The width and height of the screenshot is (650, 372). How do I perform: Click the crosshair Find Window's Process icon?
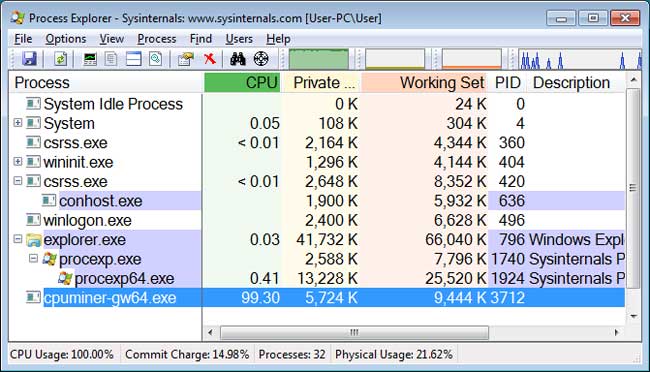[261, 59]
